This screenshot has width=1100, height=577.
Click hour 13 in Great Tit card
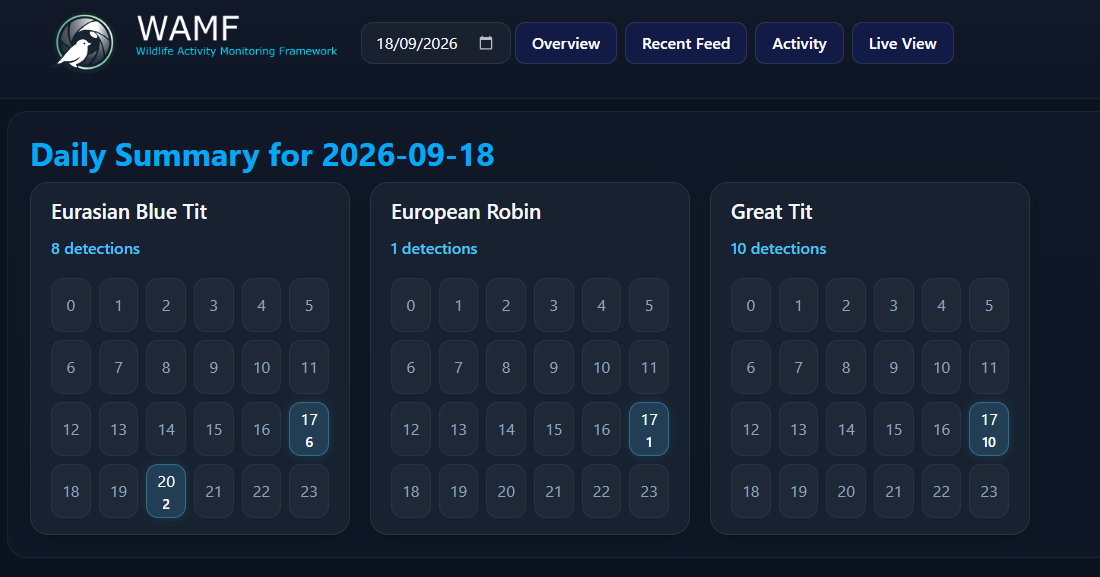(x=798, y=429)
